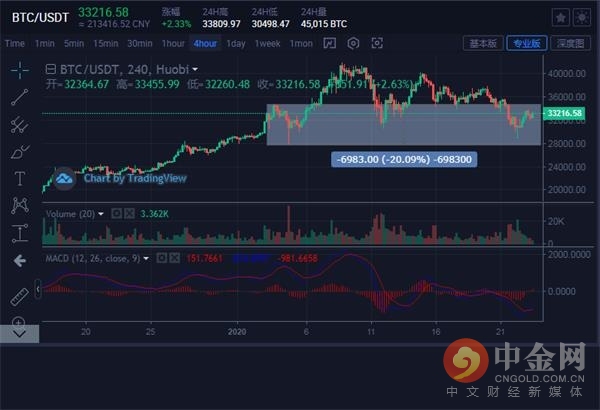Image resolution: width=600 pixels, height=410 pixels.
Task: Select the pitchfork drawing tool
Action: point(20,124)
